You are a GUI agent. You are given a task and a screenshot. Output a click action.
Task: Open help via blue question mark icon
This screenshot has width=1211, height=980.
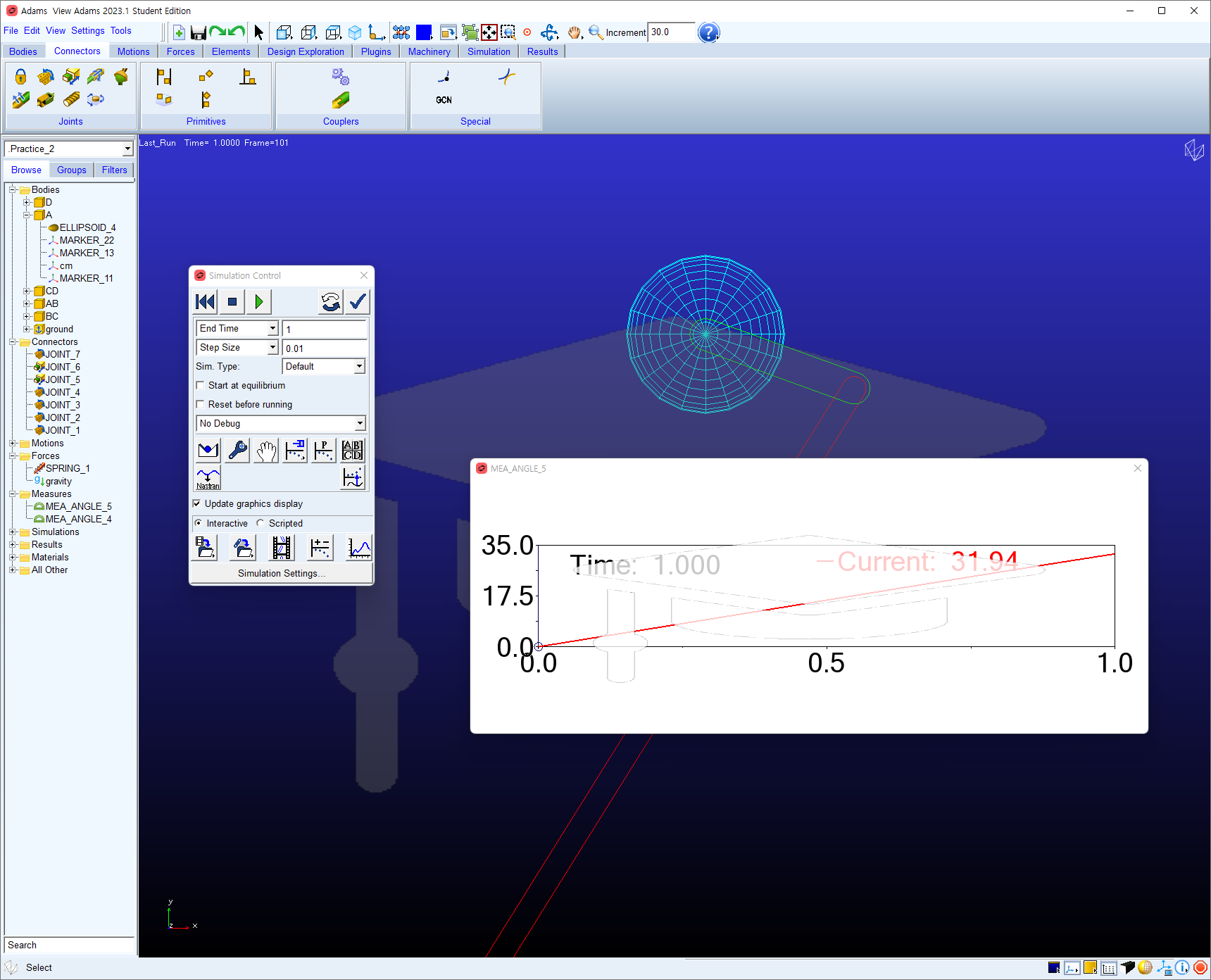708,32
